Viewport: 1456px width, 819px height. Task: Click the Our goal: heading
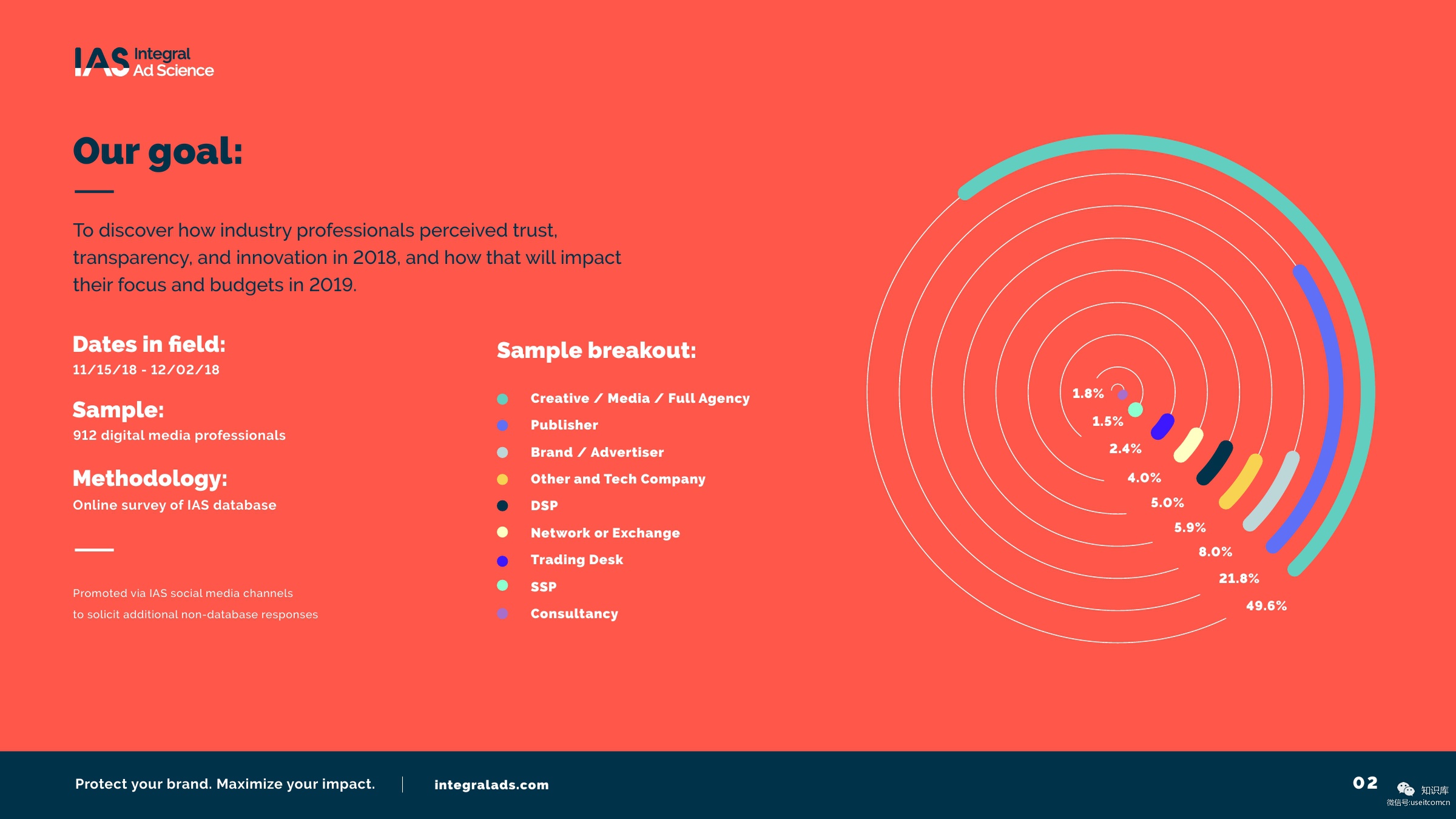point(158,152)
